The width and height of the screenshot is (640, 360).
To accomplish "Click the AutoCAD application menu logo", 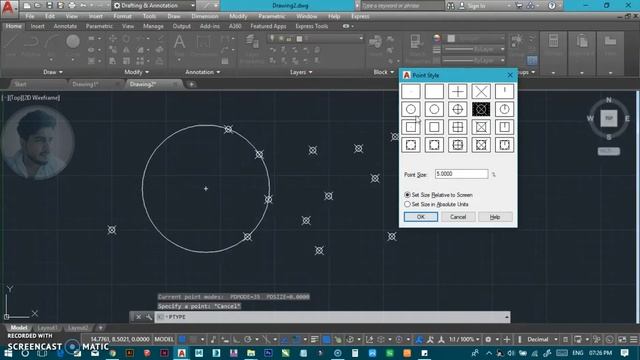I will coord(8,7).
